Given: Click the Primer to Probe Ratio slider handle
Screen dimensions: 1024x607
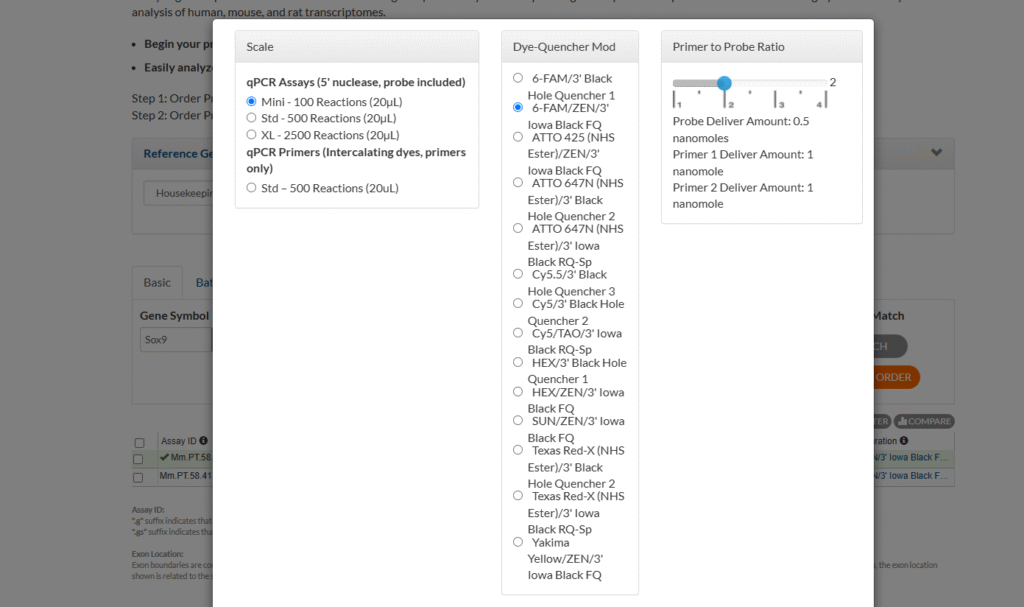Looking at the screenshot, I should coord(724,83).
